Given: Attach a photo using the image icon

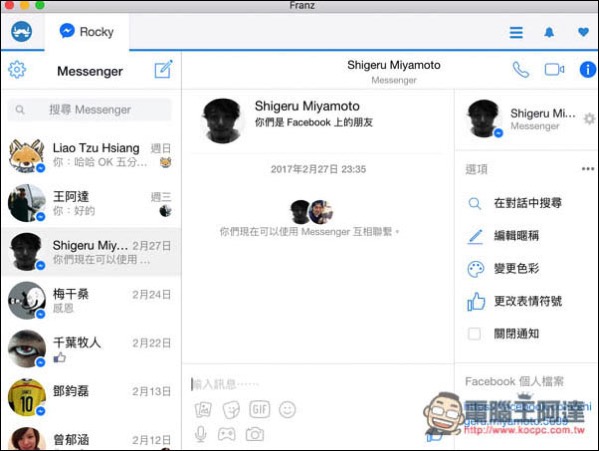Looking at the screenshot, I should pyautogui.click(x=203, y=410).
